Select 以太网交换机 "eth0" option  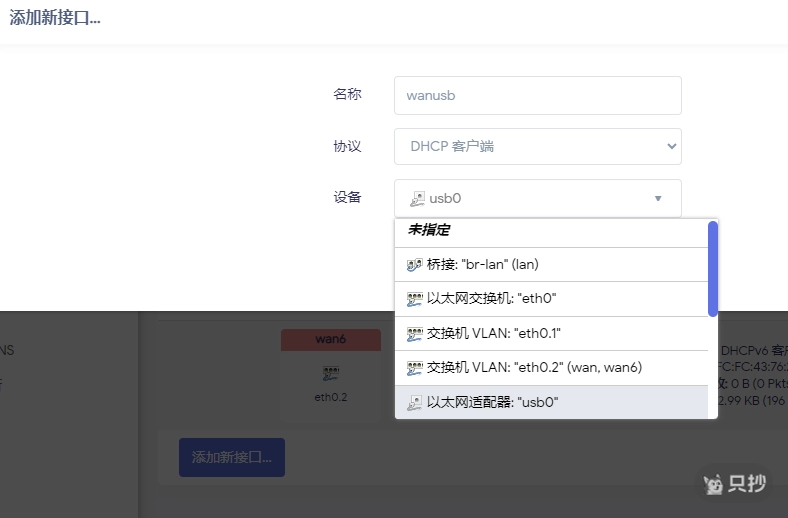[x=551, y=299]
